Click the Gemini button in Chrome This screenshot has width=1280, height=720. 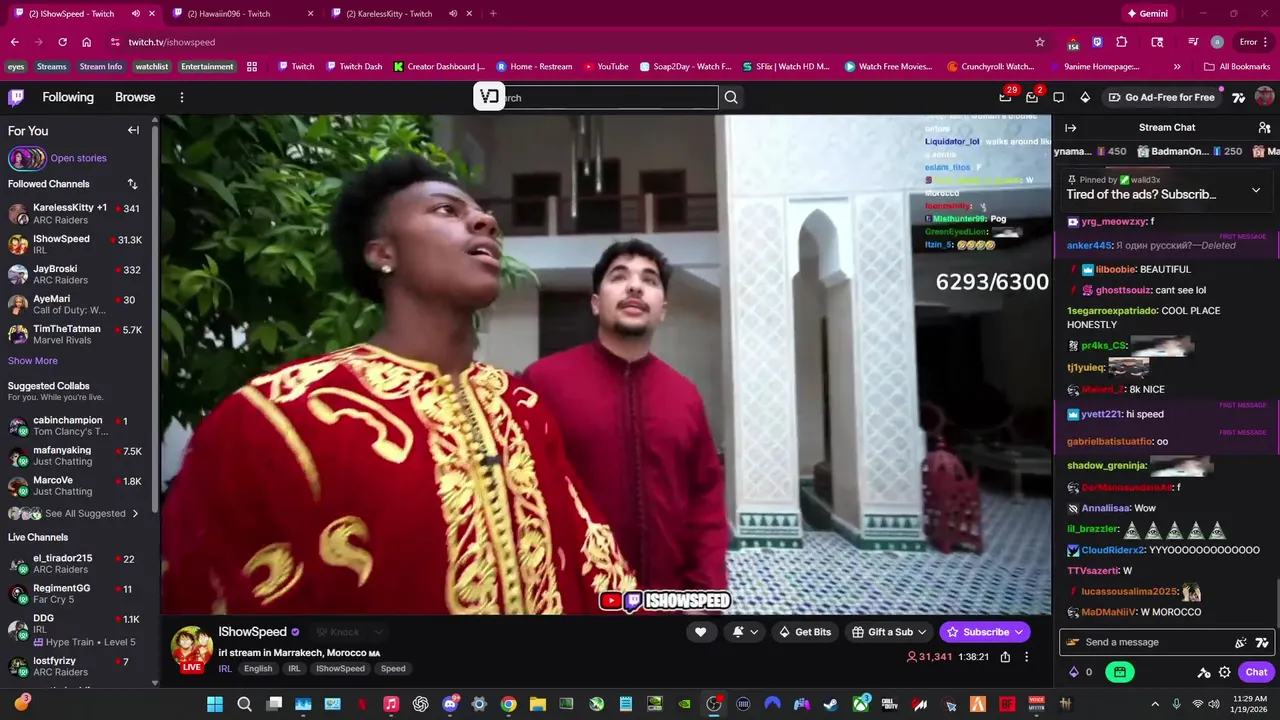point(1147,13)
